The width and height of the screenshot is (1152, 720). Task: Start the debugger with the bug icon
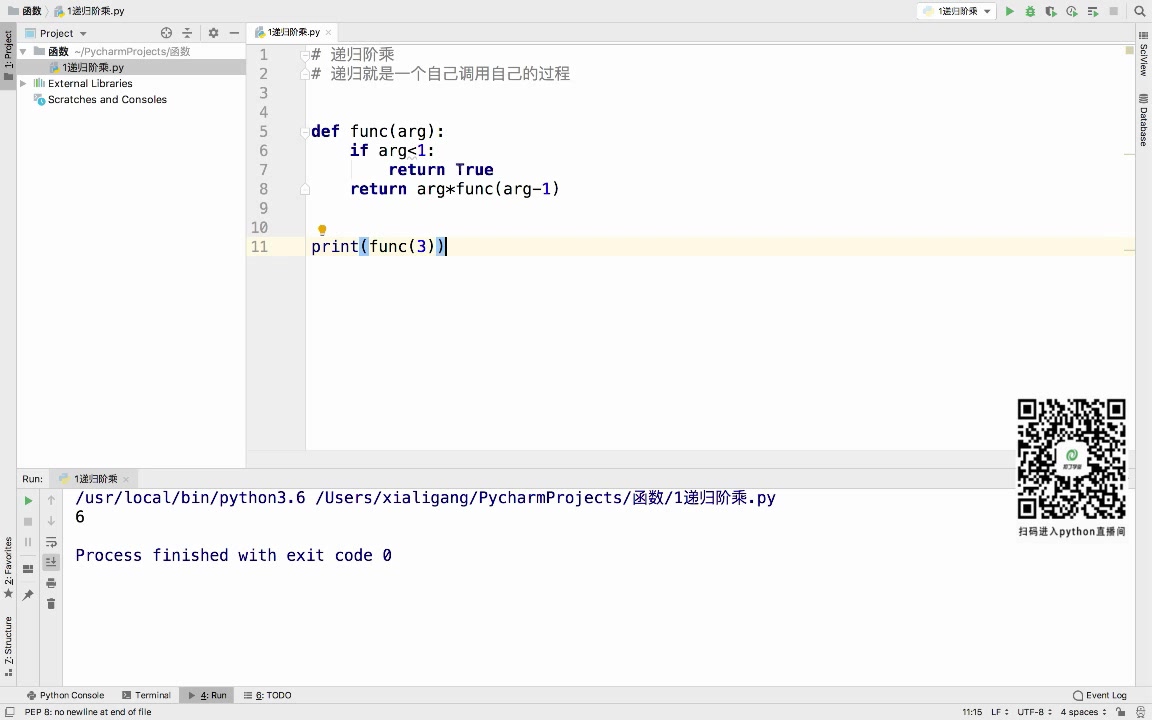[x=1030, y=10]
